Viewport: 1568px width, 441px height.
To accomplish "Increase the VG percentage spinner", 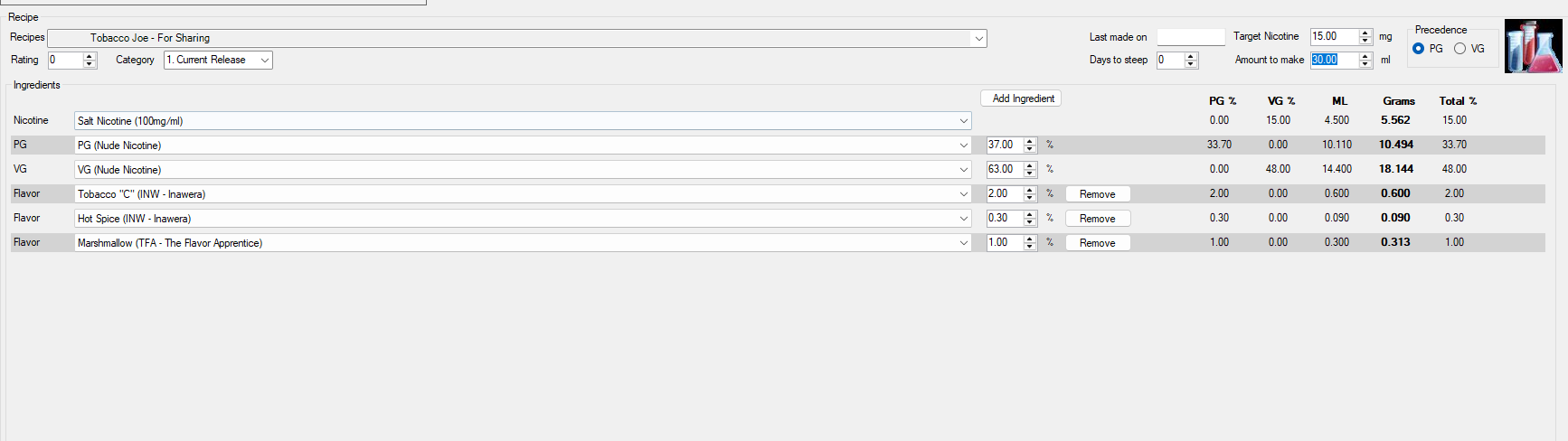I will [x=1030, y=165].
